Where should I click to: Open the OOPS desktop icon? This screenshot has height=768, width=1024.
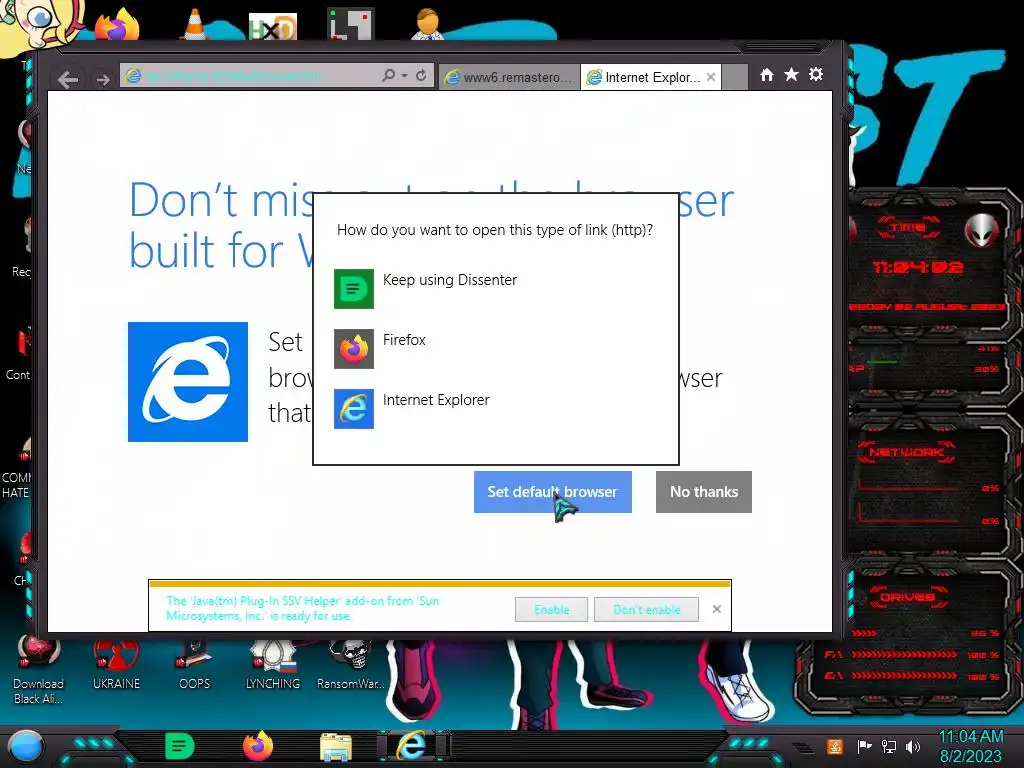coord(194,665)
